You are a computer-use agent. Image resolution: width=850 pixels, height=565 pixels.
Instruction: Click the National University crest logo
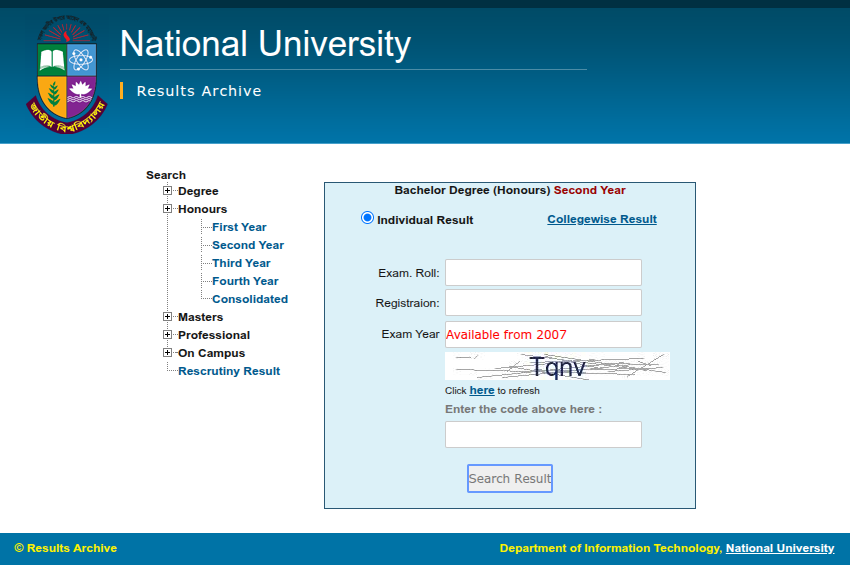(67, 75)
